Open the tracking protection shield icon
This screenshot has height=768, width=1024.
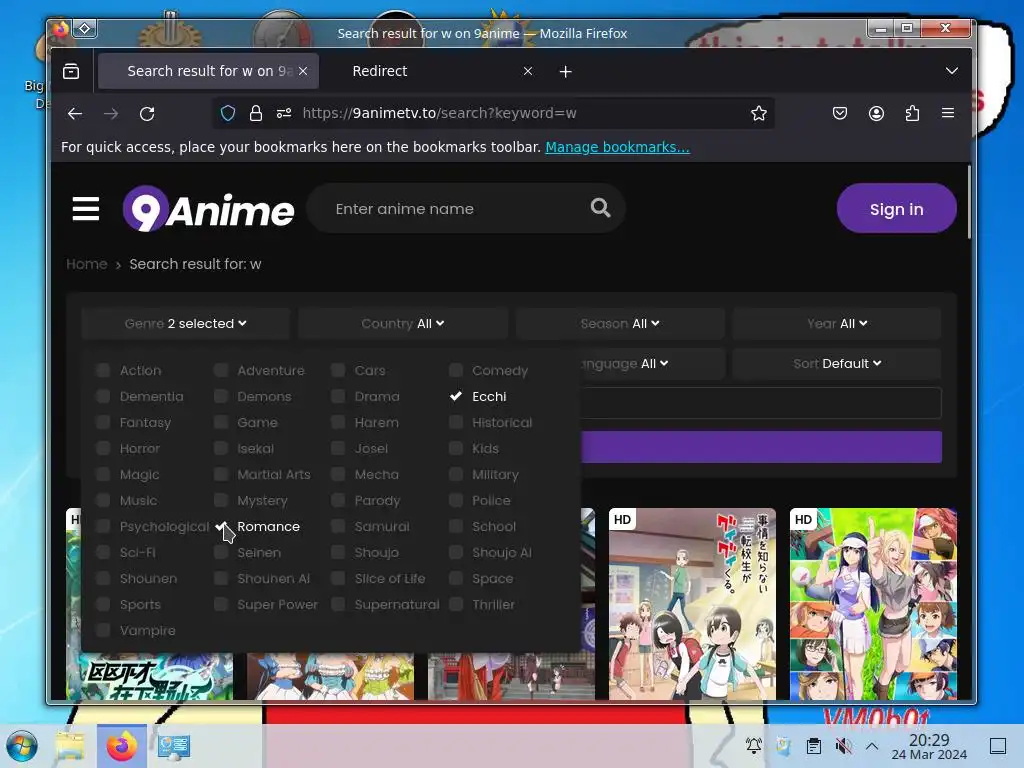coord(228,114)
